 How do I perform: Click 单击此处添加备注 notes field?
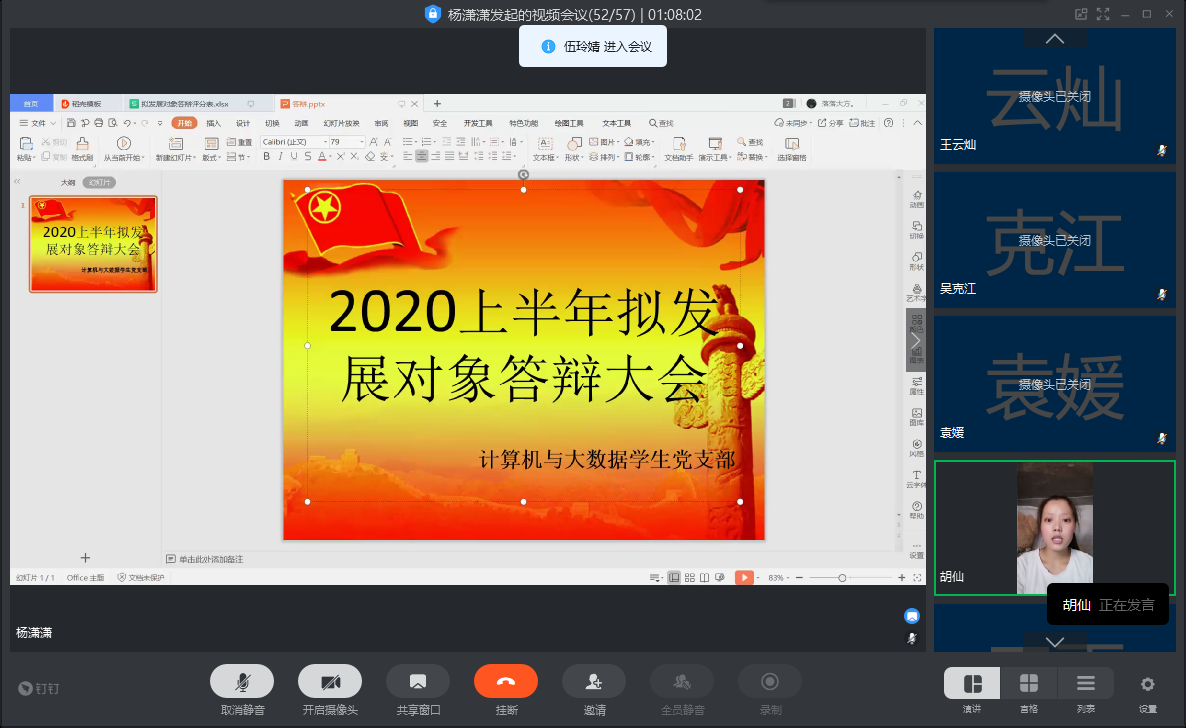[211, 559]
